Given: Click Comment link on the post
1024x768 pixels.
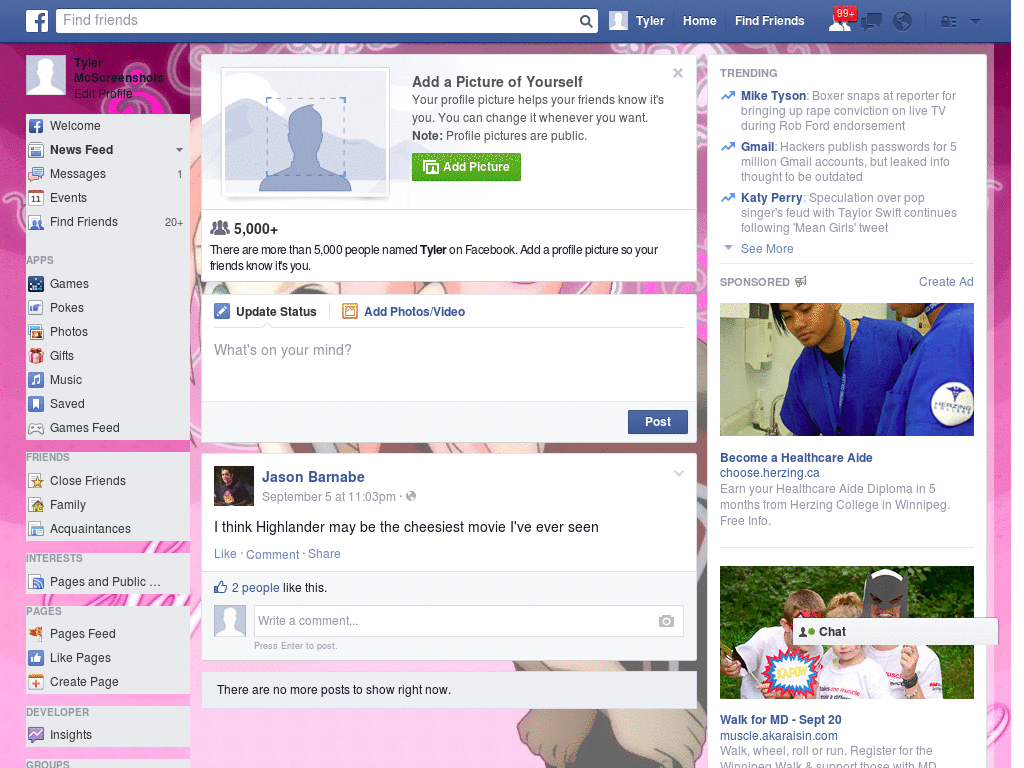Looking at the screenshot, I should point(272,554).
